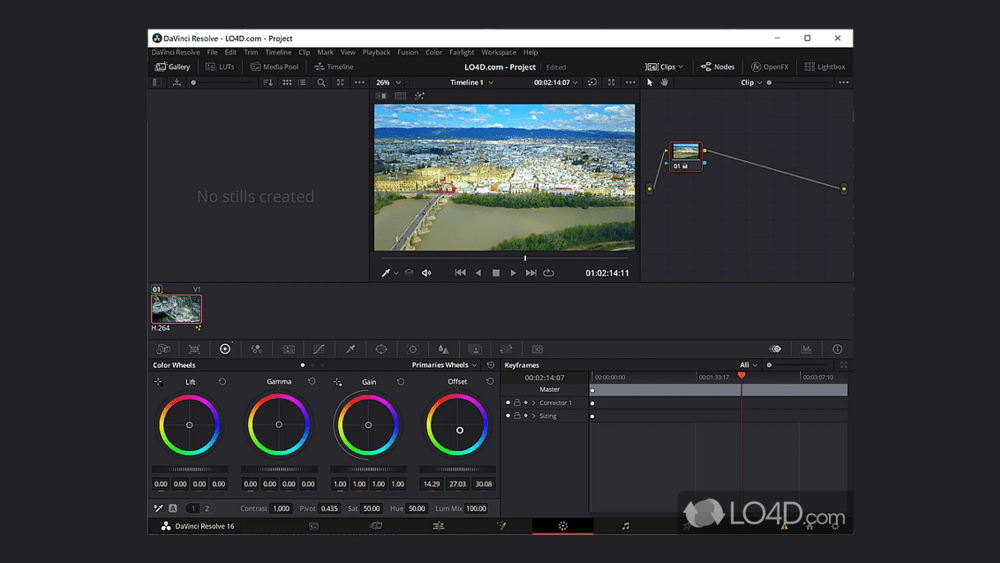The width and height of the screenshot is (1000, 563).
Task: Open the Playback menu
Action: click(376, 52)
